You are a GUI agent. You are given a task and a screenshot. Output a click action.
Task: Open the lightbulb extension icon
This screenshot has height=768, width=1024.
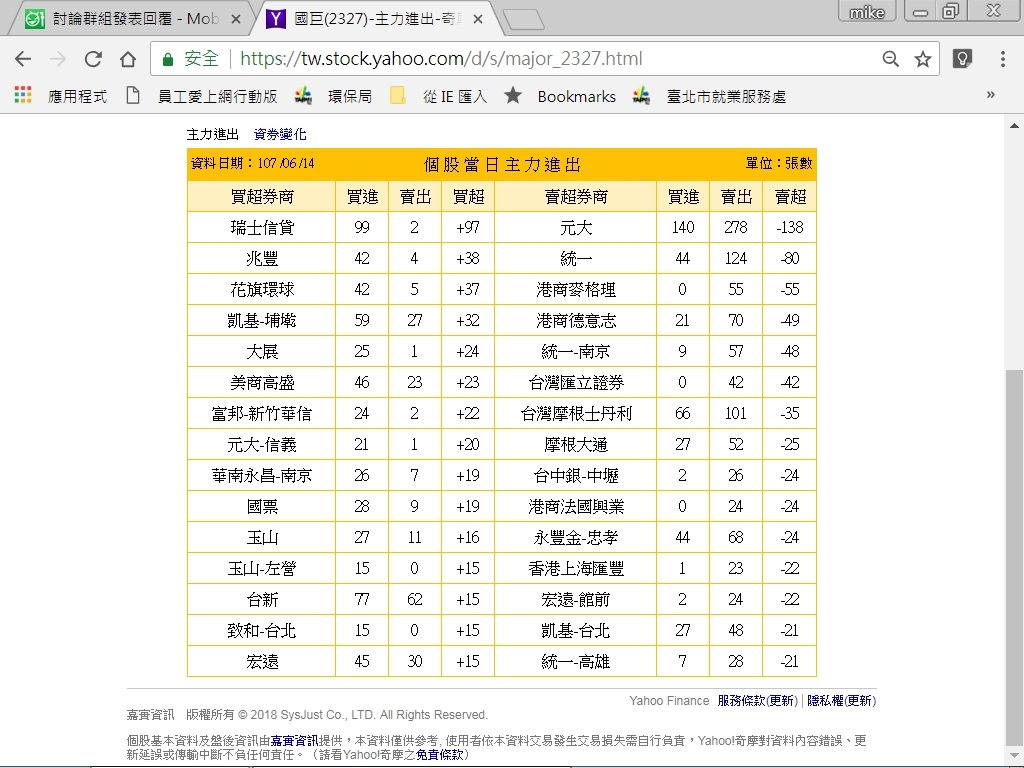[962, 59]
